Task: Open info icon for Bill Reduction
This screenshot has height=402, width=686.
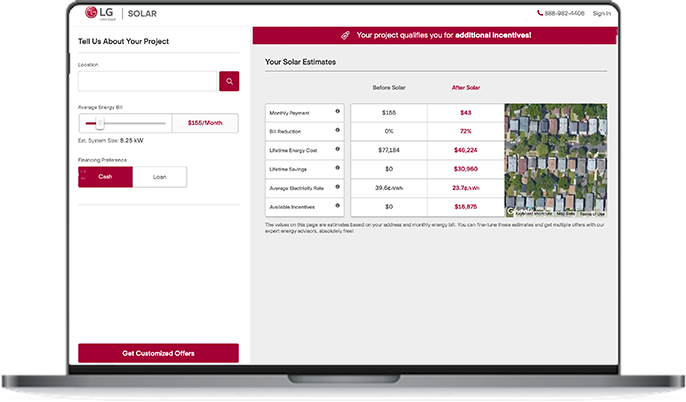Action: (337, 130)
